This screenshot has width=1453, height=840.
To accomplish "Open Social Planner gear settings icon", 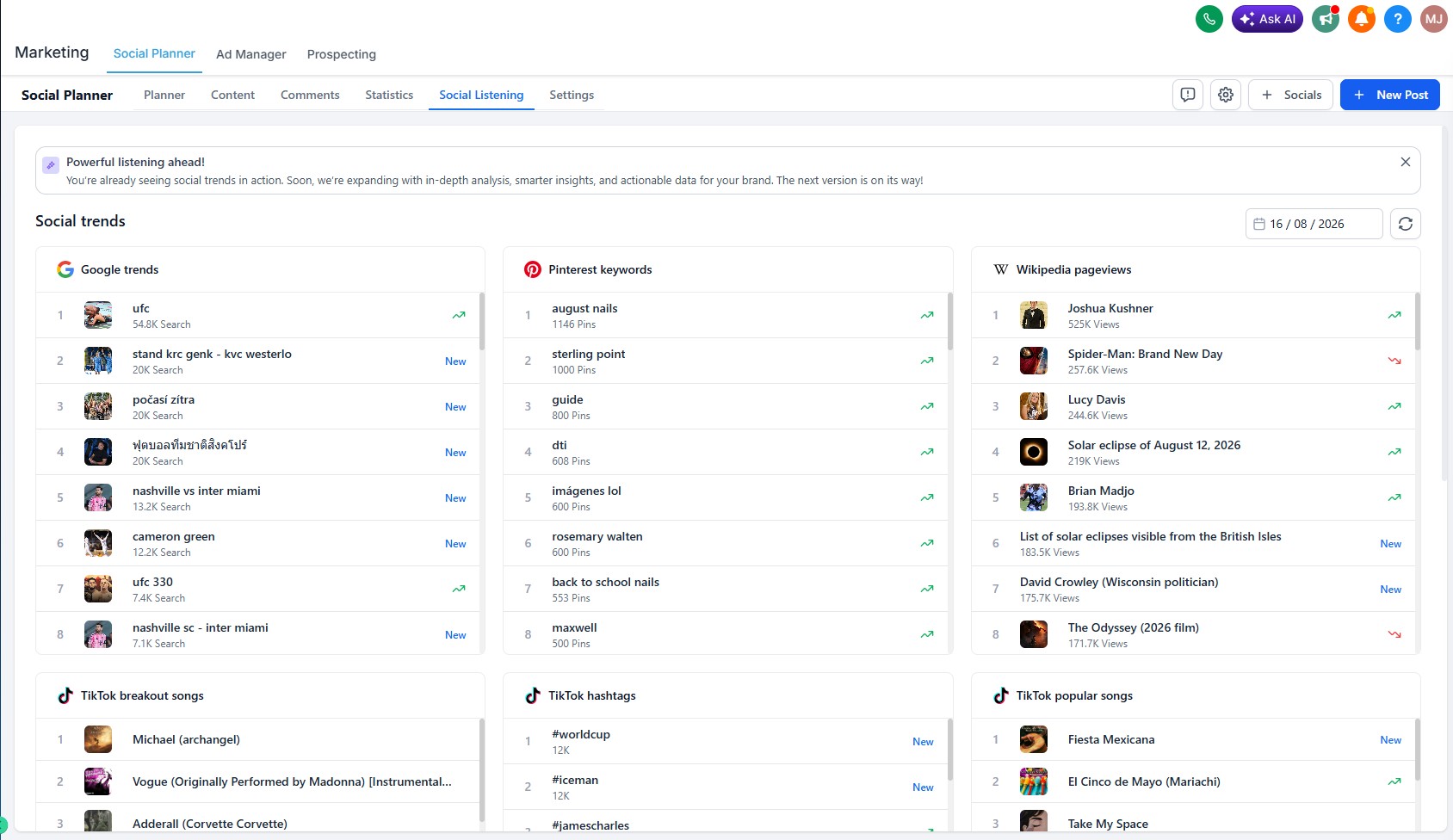I will point(1226,95).
